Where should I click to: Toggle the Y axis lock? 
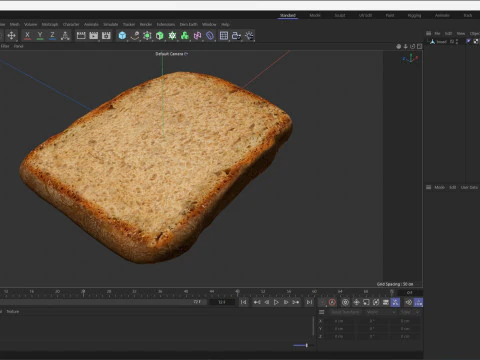point(40,35)
